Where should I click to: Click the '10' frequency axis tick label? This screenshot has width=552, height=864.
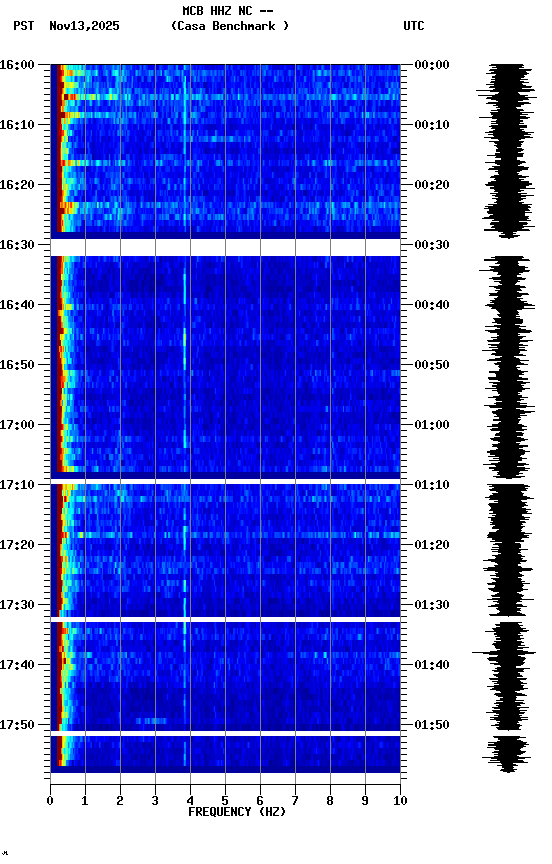400,801
